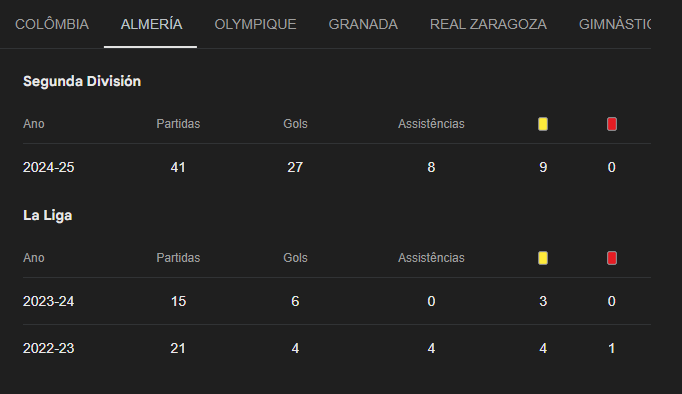Click yellow card icon in Segunda División header

point(543,124)
